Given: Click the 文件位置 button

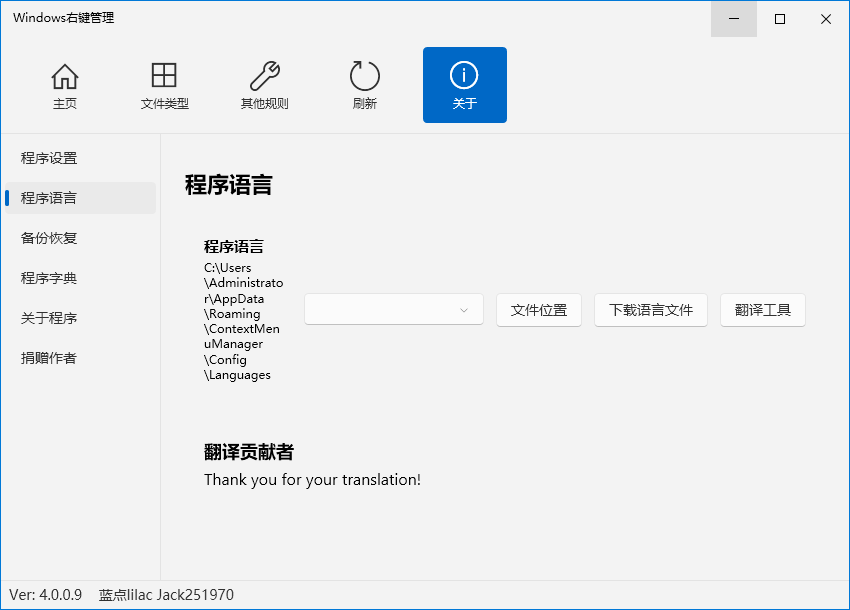Looking at the screenshot, I should pos(539,310).
